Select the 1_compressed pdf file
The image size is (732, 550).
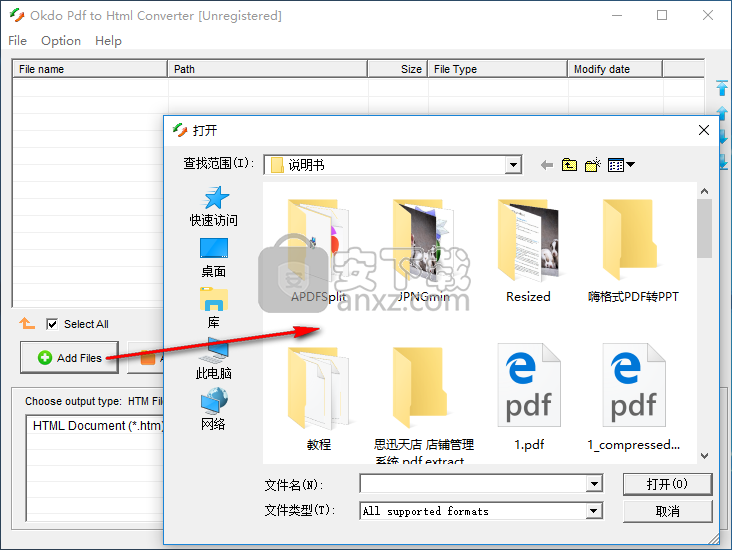633,397
